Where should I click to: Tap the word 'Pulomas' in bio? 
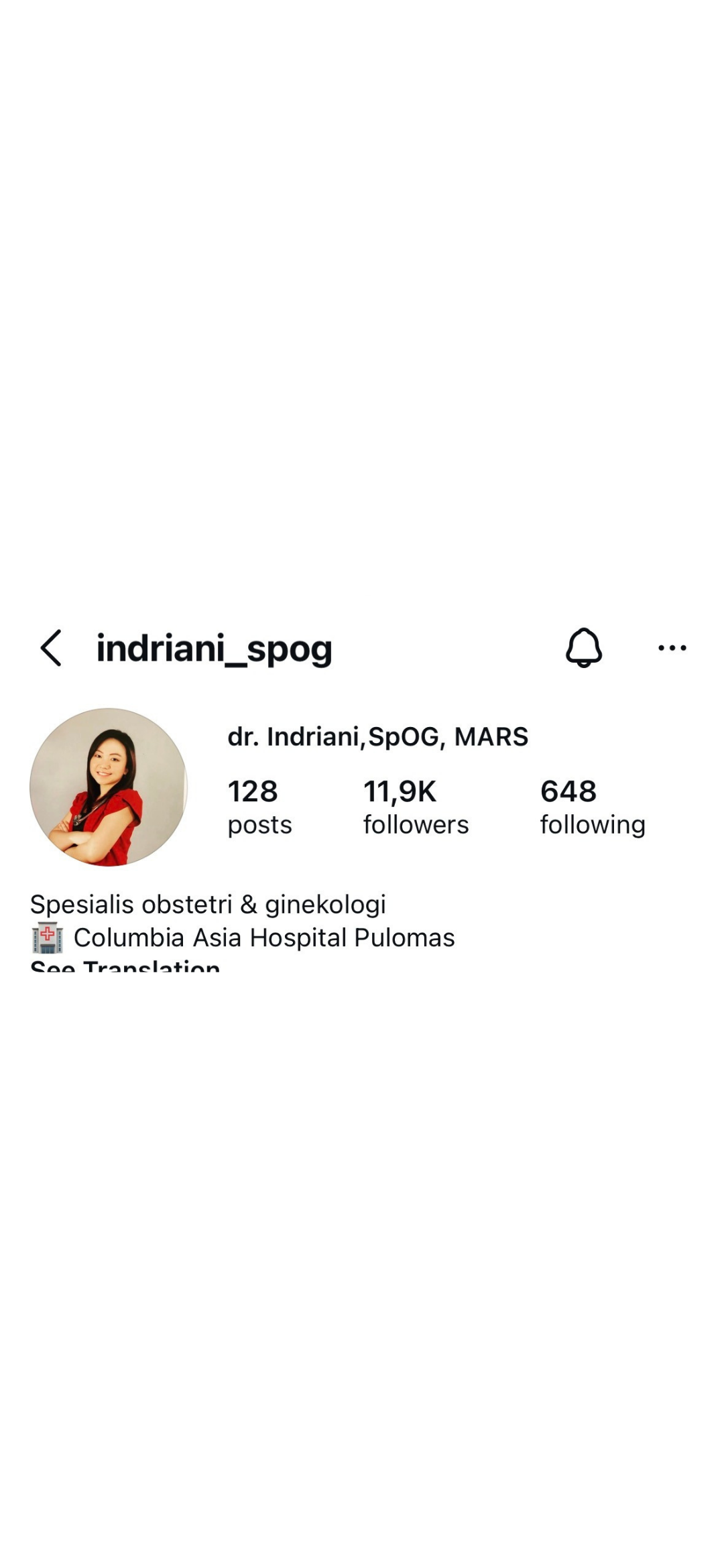(x=404, y=937)
